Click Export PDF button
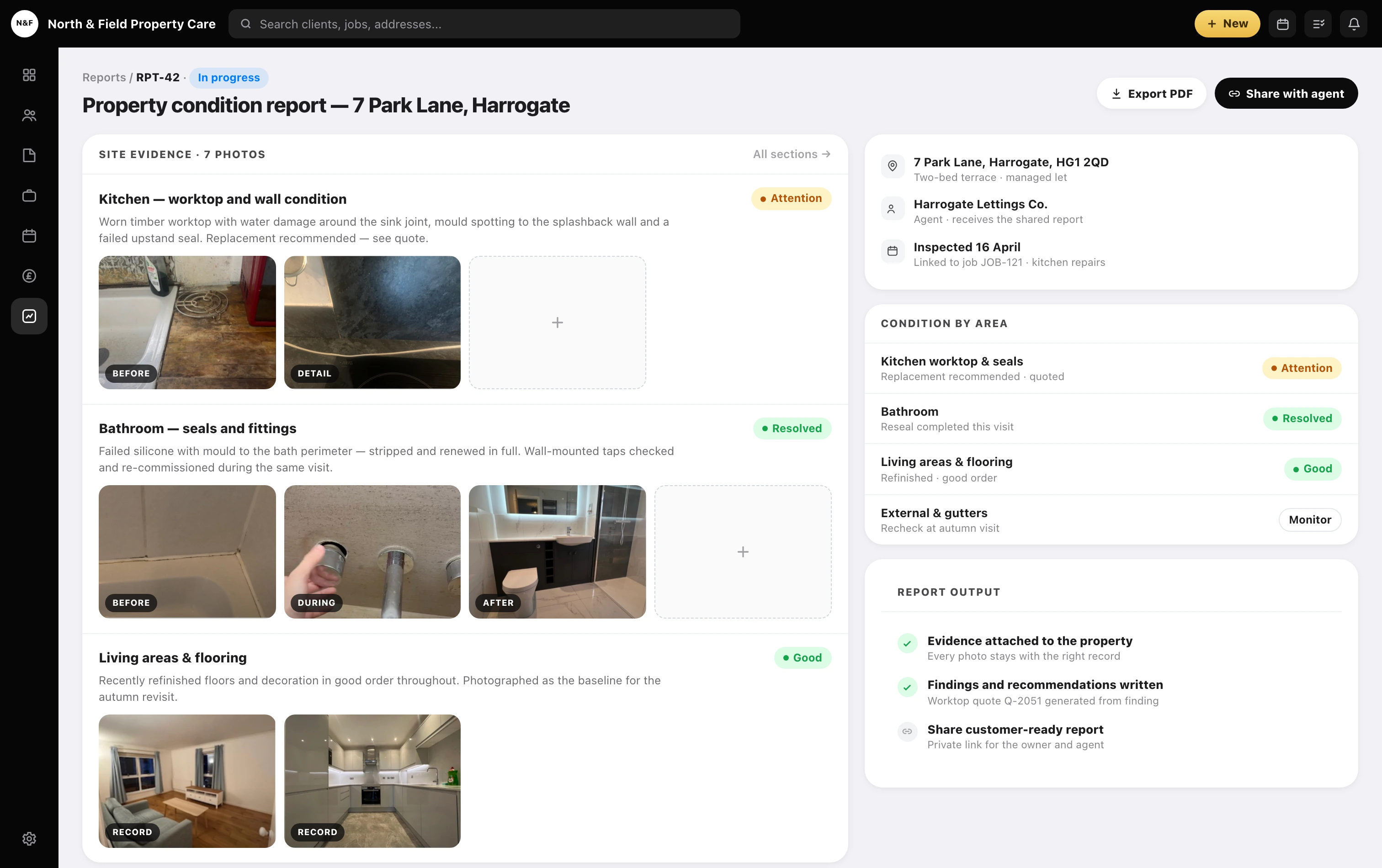Image resolution: width=1382 pixels, height=868 pixels. (1151, 94)
